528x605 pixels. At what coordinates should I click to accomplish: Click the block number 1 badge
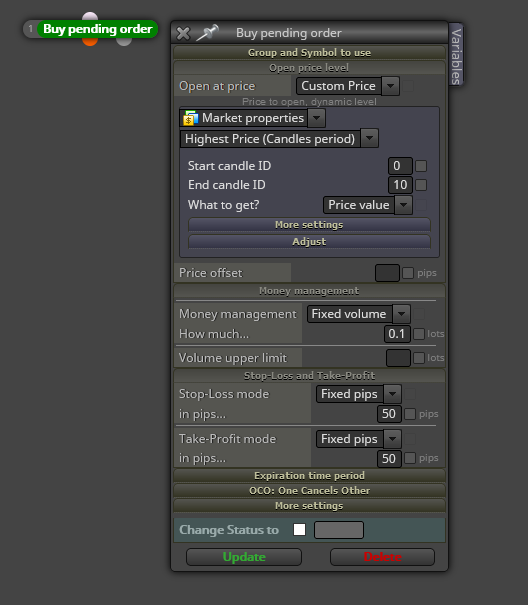[30, 29]
